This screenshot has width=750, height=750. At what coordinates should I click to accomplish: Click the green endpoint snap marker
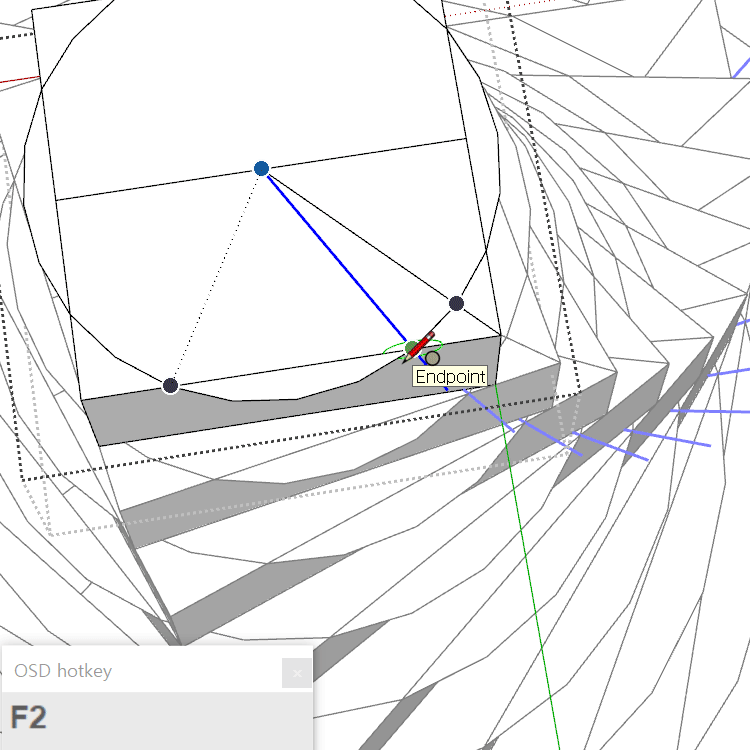click(411, 348)
